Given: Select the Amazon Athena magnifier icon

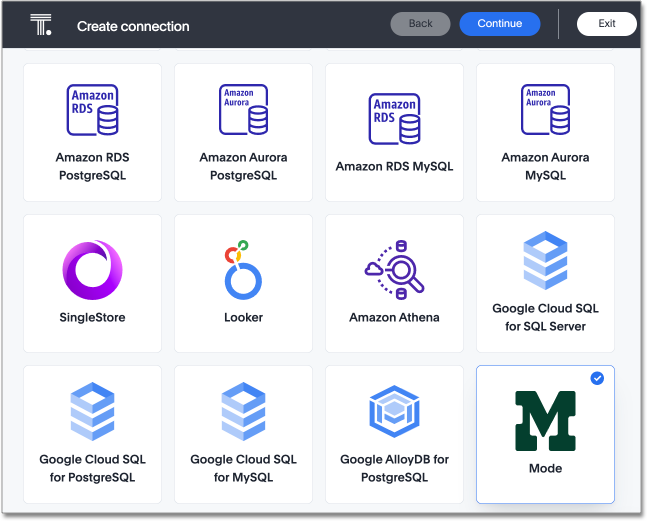Looking at the screenshot, I should 394,270.
